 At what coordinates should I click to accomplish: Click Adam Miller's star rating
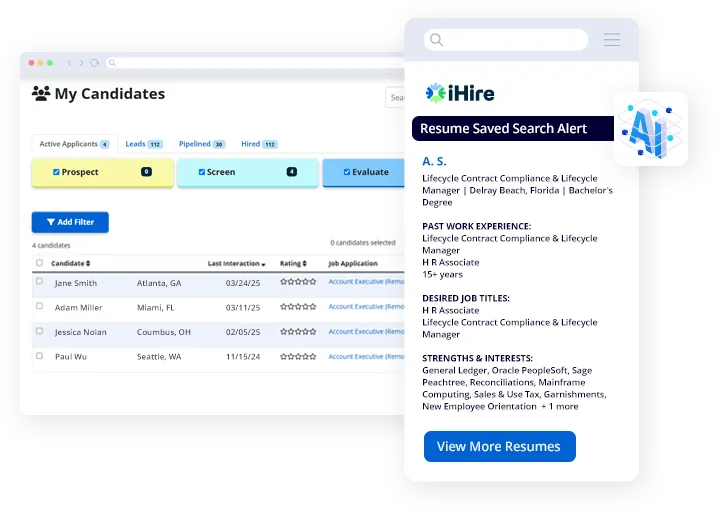[298, 306]
